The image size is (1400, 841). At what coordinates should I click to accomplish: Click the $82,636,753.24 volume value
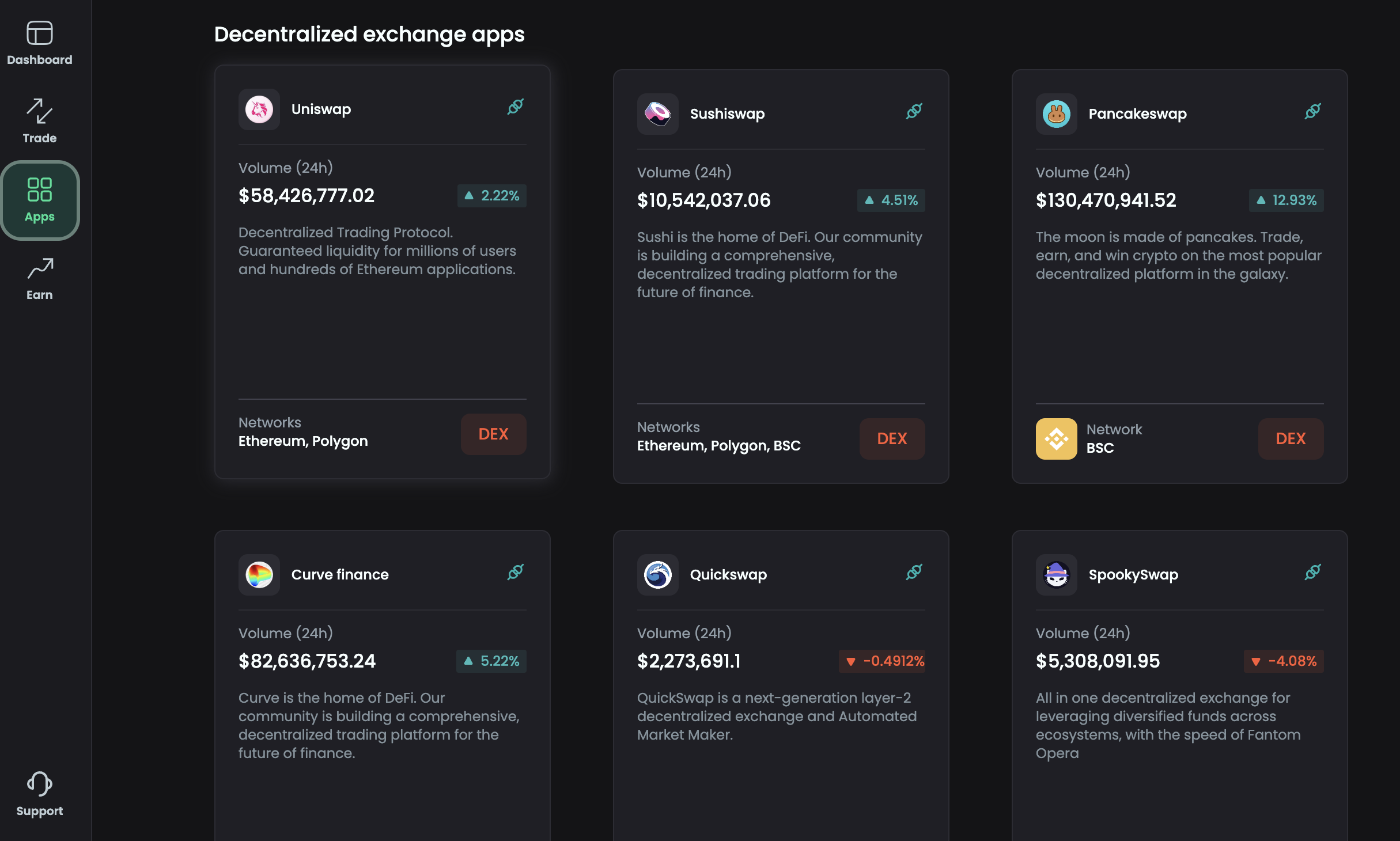[307, 661]
